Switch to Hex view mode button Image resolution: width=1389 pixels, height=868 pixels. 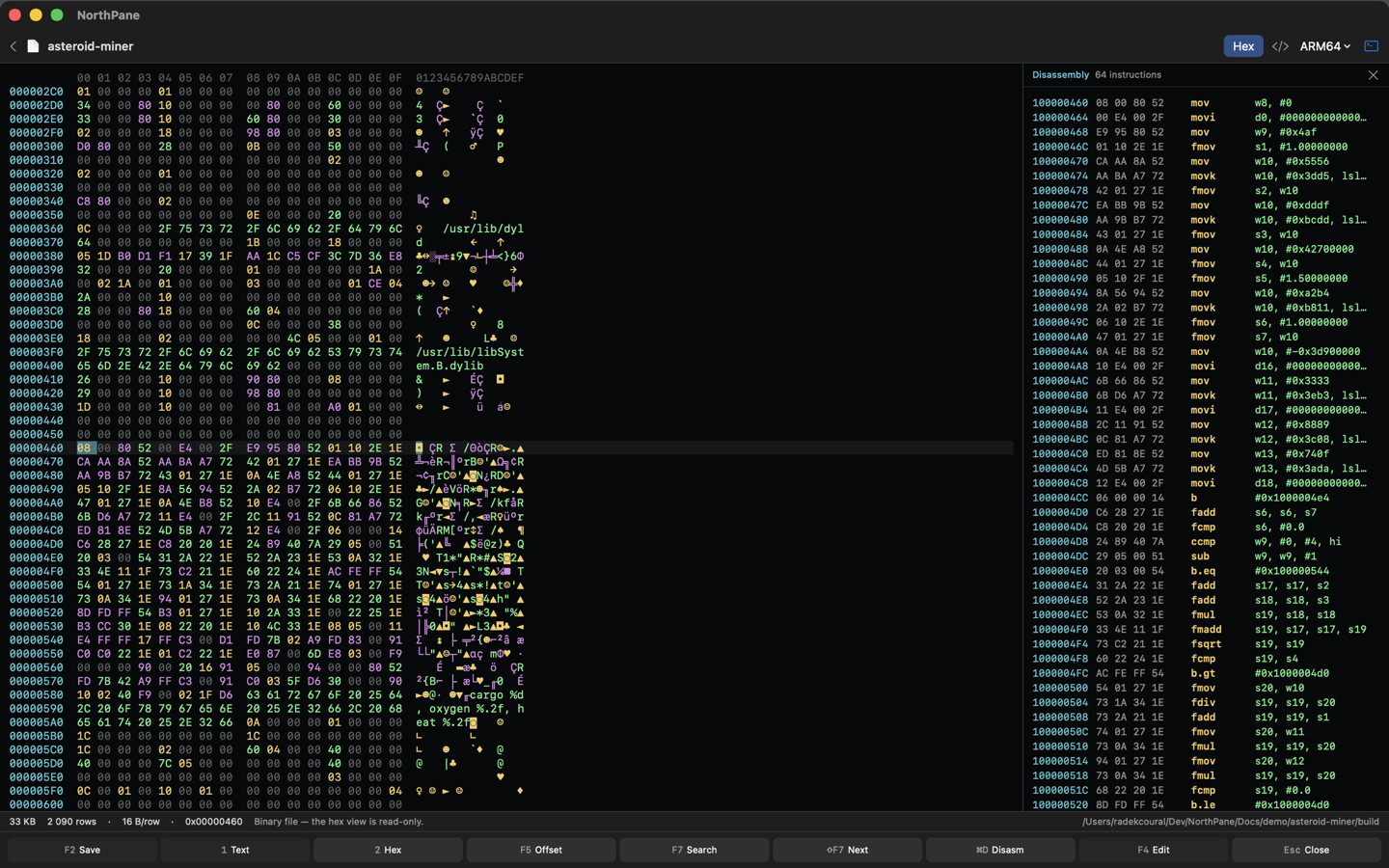(x=1242, y=46)
